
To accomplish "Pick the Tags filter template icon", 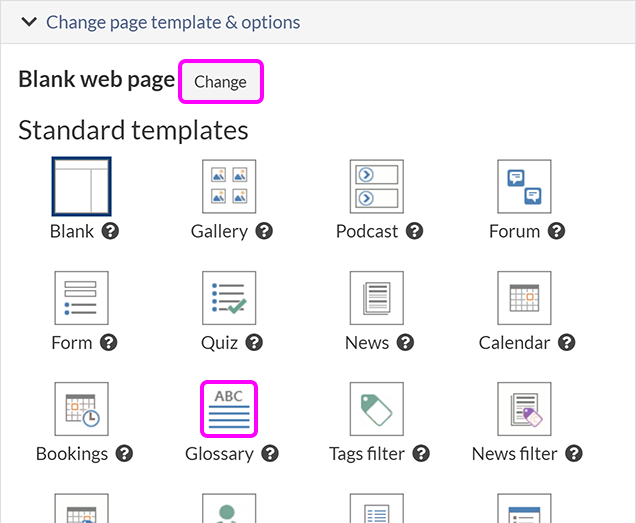I will click(377, 409).
